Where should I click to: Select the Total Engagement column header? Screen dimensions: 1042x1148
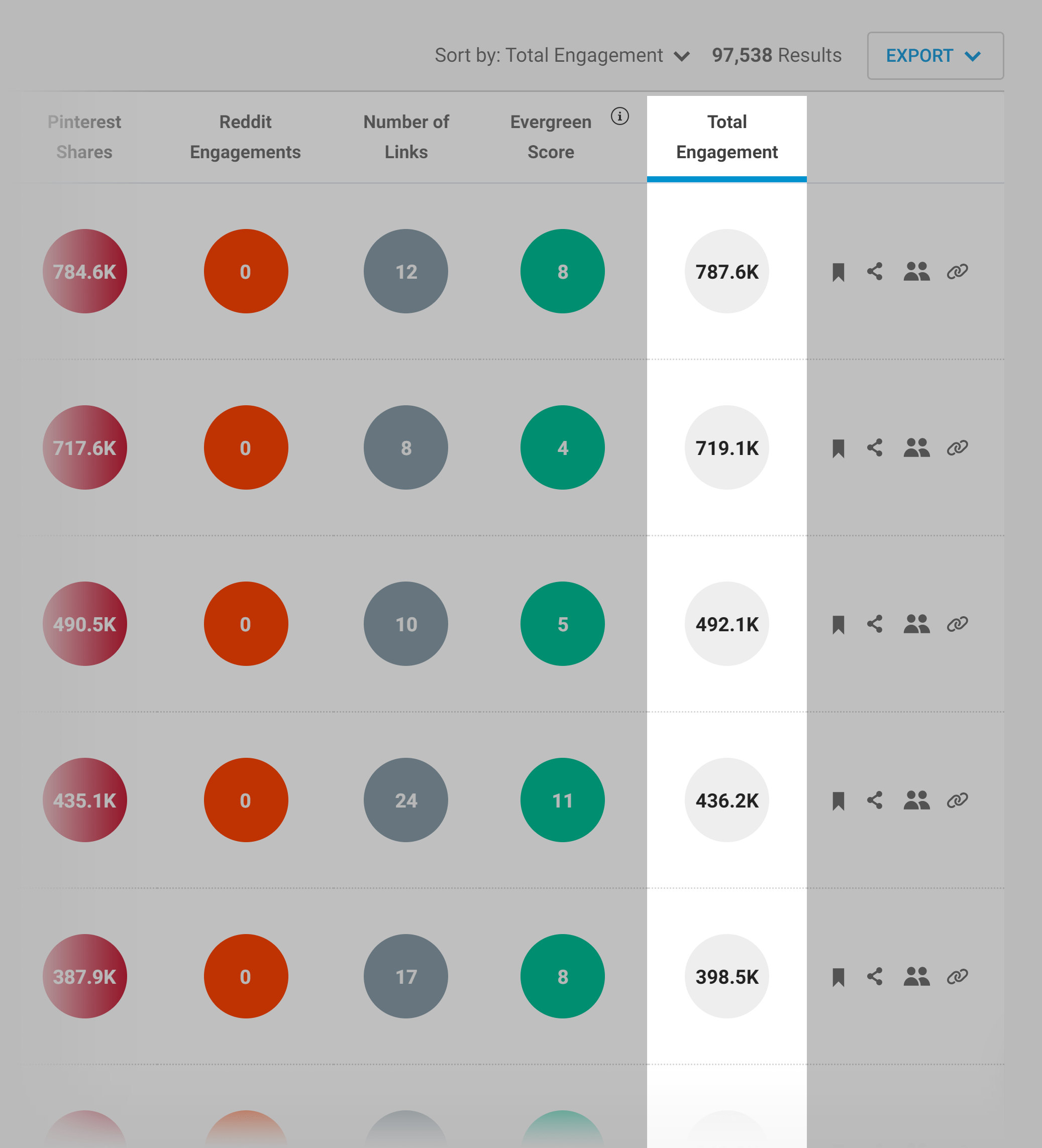point(726,137)
